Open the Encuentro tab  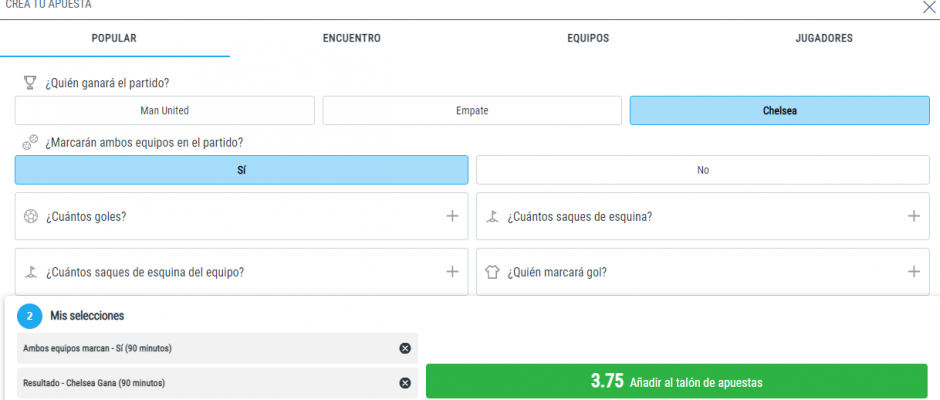pos(351,38)
